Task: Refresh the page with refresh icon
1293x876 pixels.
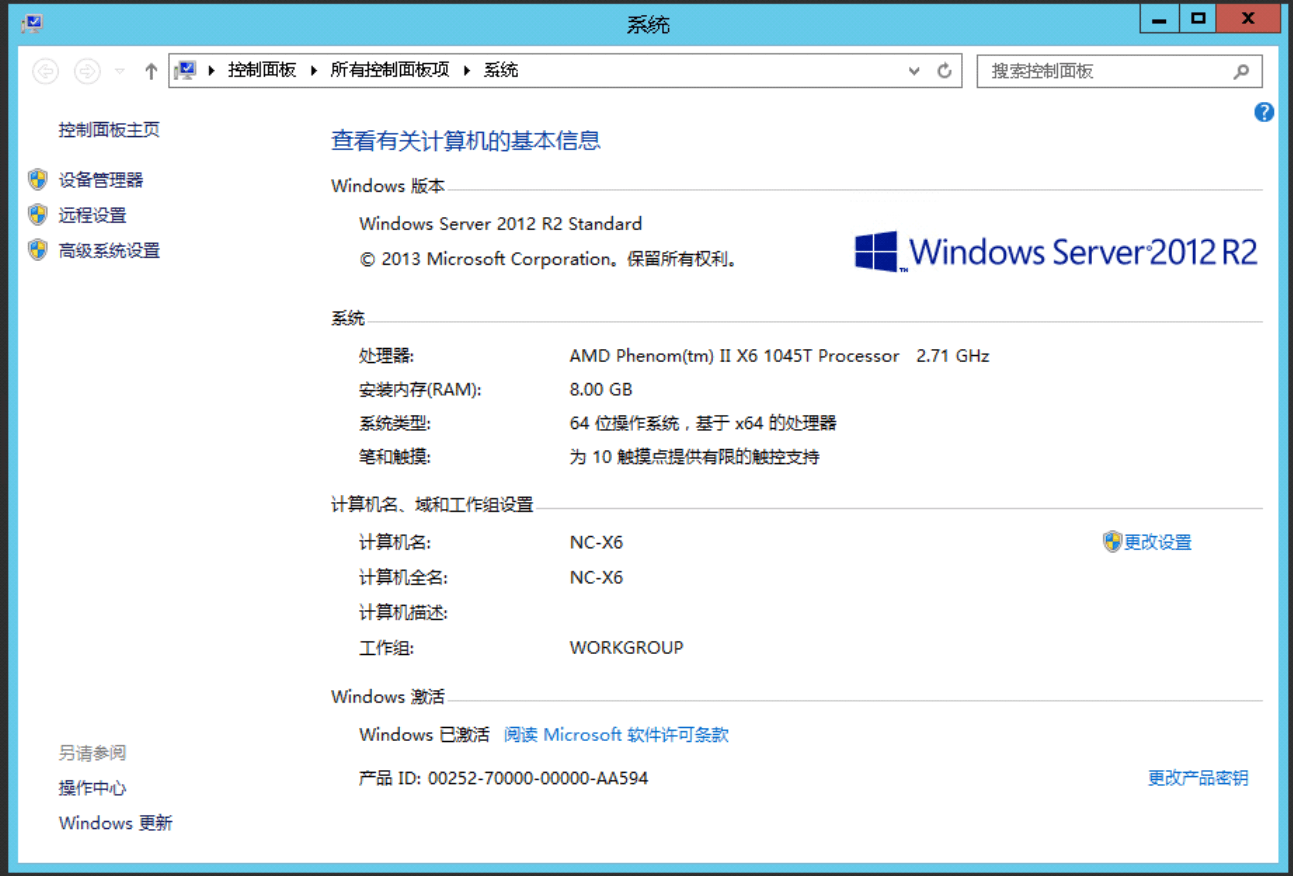Action: (x=944, y=71)
